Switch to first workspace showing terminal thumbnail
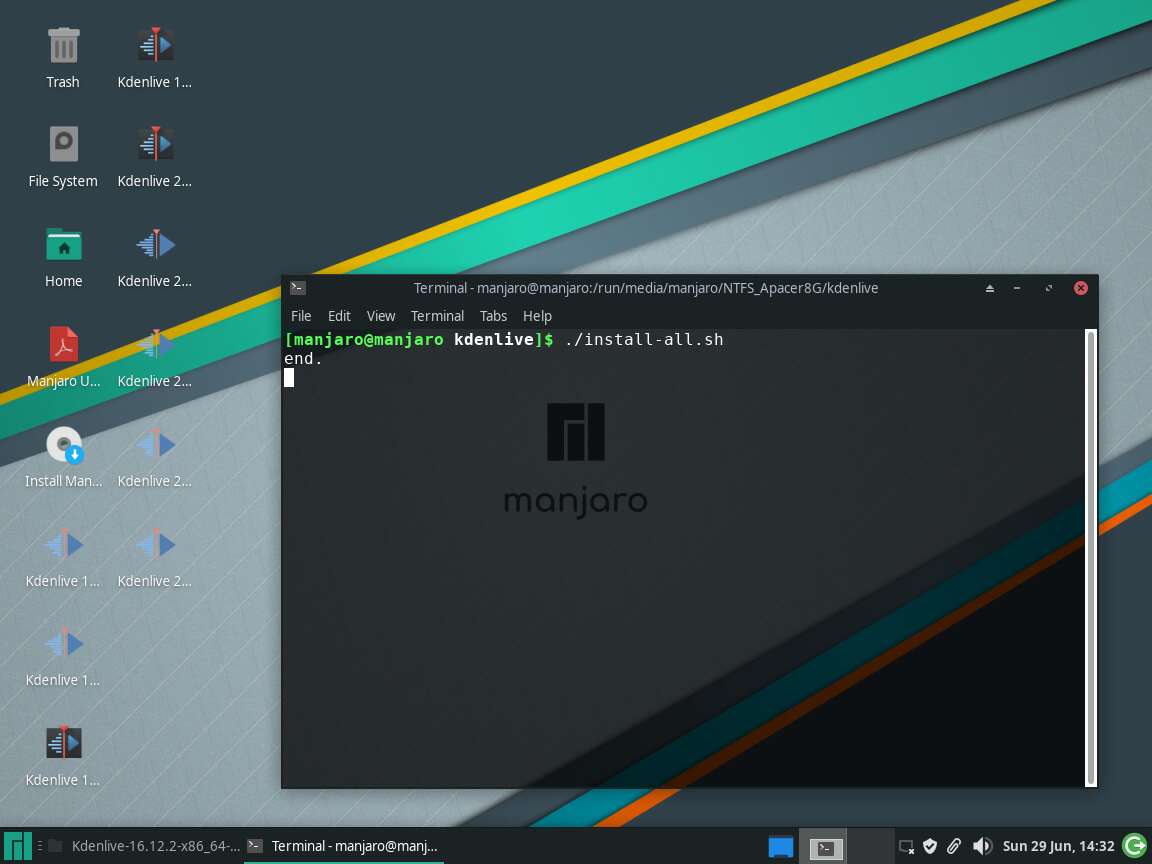 click(823, 846)
